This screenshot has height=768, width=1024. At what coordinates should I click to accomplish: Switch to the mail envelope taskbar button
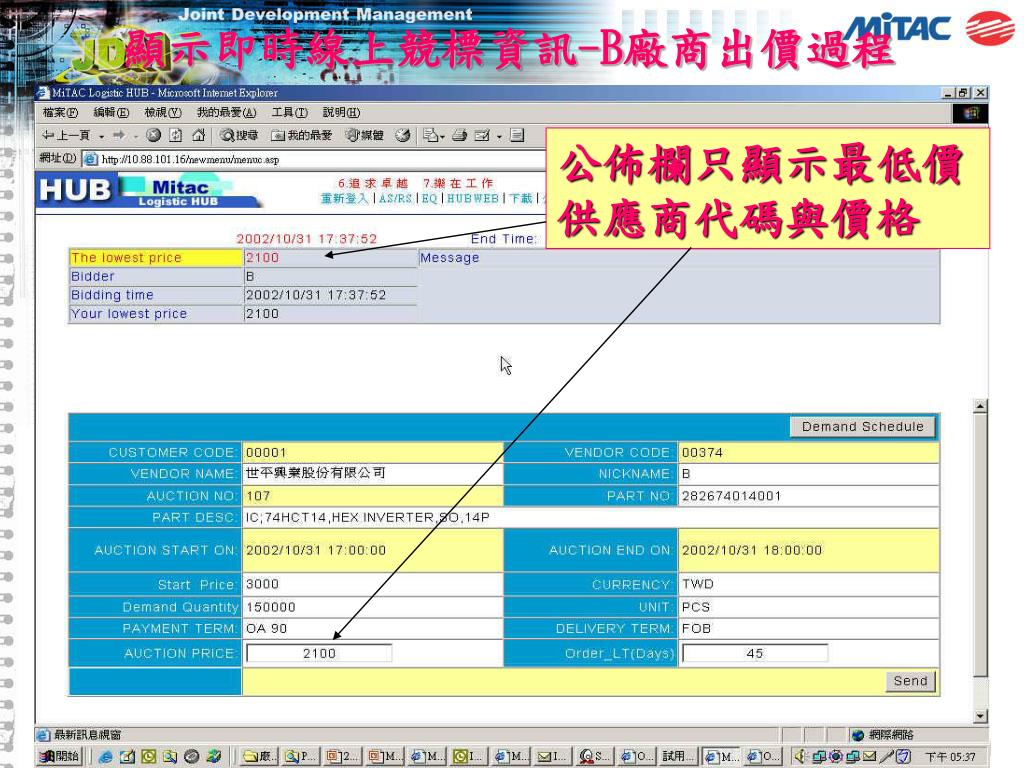tap(551, 756)
